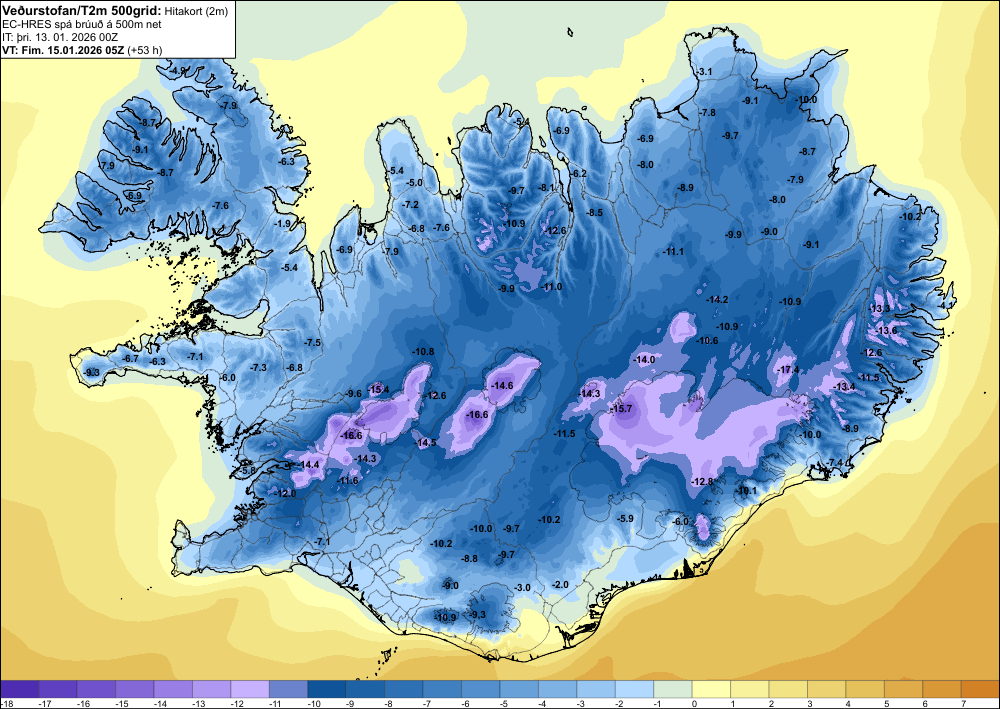Click the '-14.2' temperature reading
This screenshot has height=709, width=1000.
[717, 299]
